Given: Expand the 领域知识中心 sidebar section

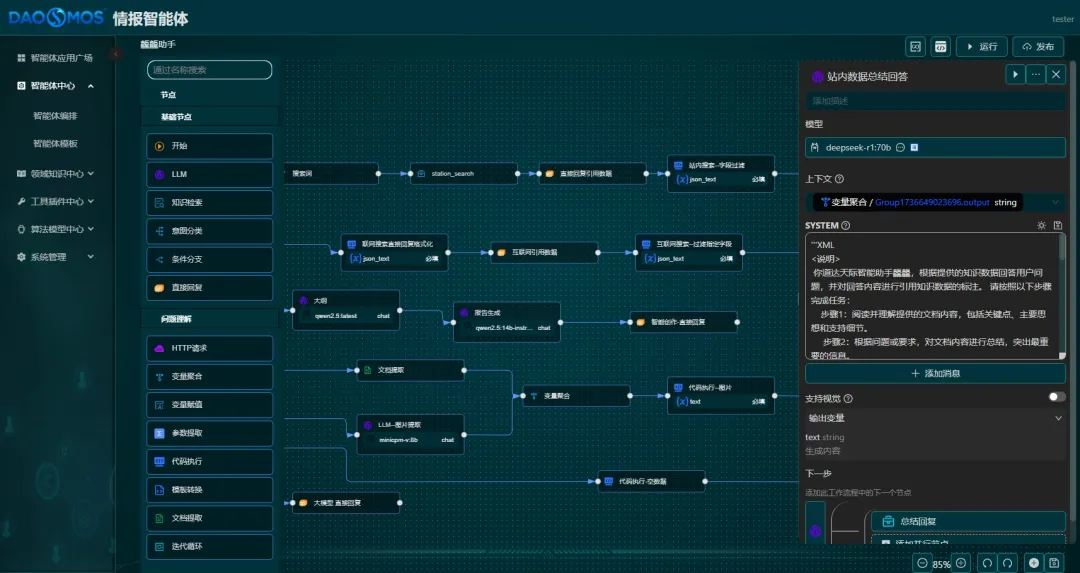Looking at the screenshot, I should click(x=91, y=173).
